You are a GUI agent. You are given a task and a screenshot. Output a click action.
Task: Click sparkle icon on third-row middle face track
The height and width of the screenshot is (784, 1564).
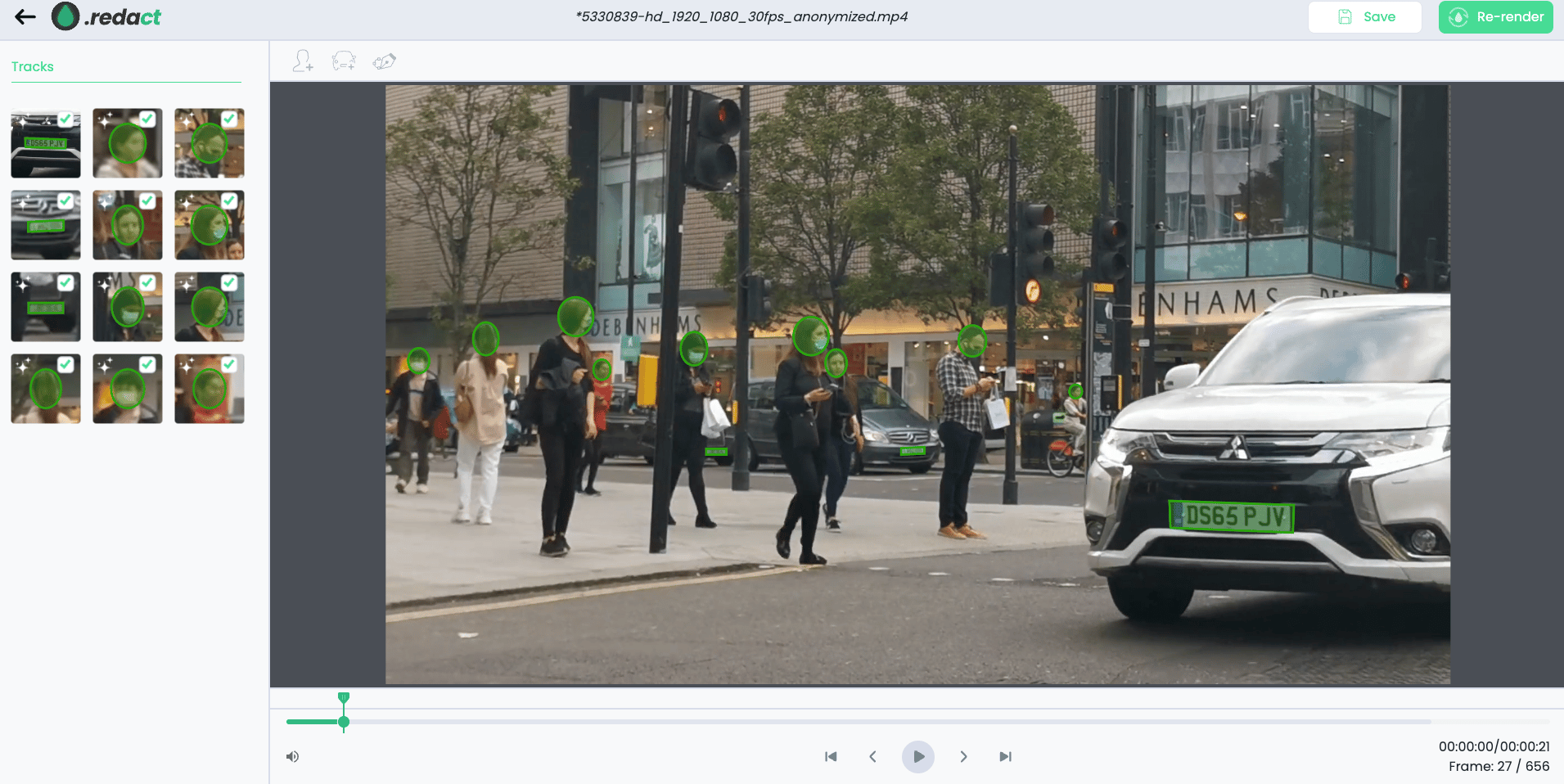click(x=104, y=284)
